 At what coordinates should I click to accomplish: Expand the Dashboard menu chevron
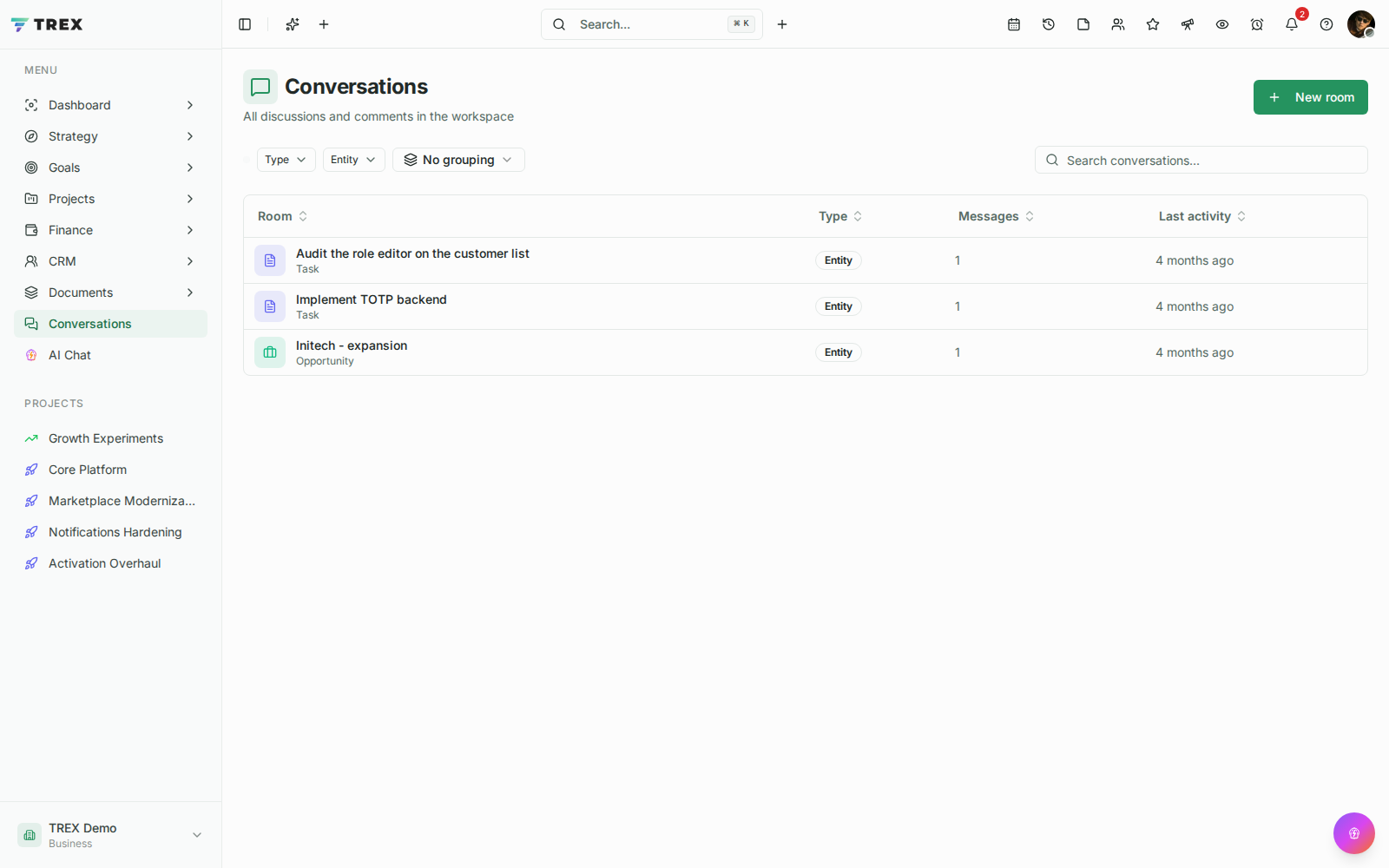(x=190, y=105)
